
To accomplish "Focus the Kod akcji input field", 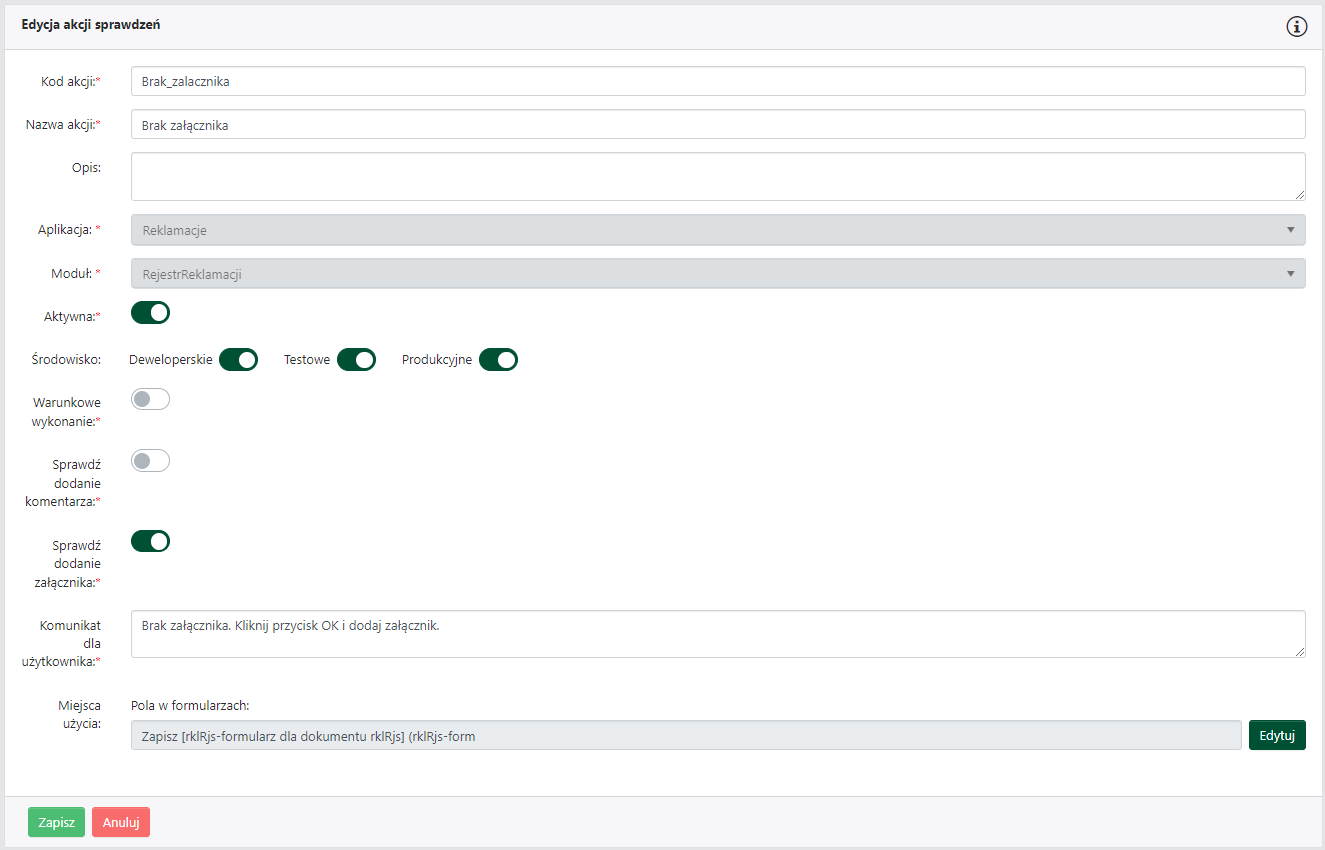I will 717,81.
